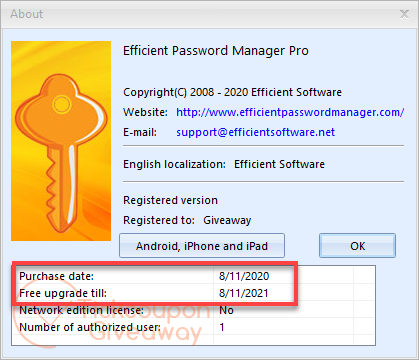
Task: Open the Android, iPhone and iPad button
Action: [202, 246]
